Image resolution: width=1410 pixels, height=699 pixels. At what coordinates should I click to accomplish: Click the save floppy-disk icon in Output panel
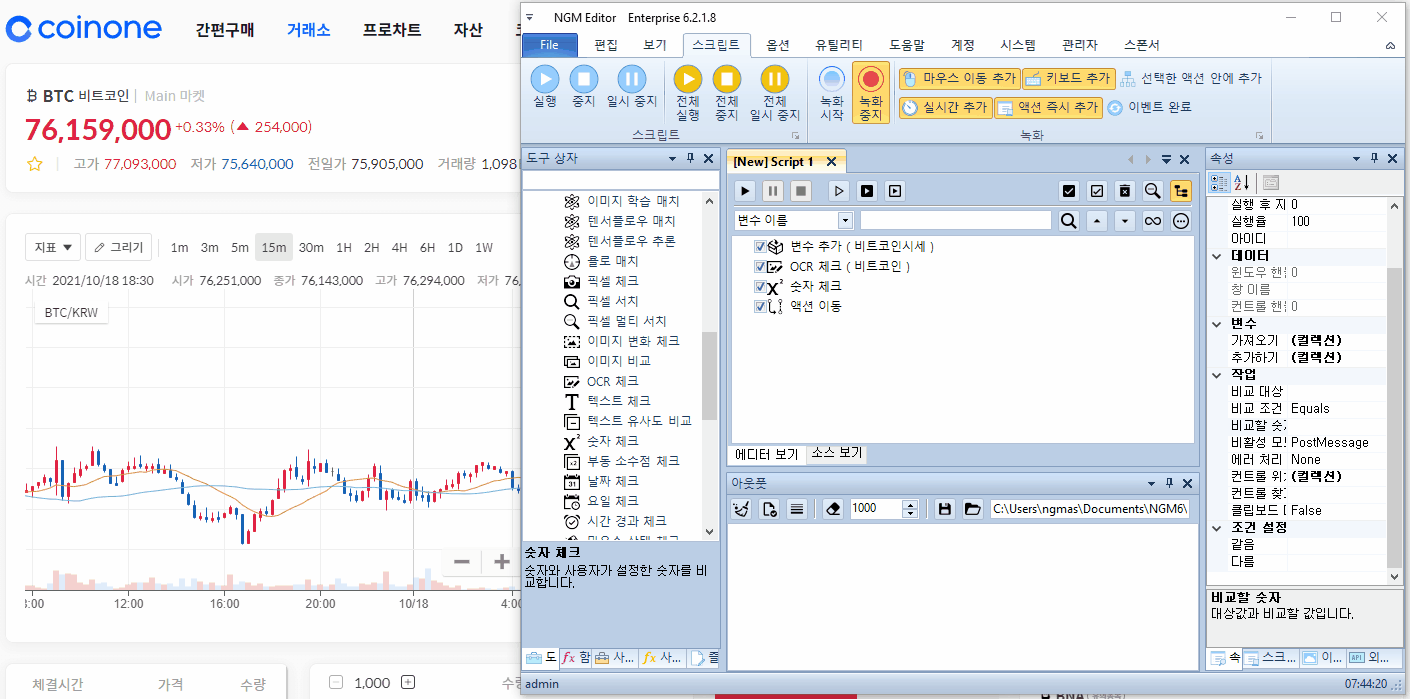tap(944, 509)
